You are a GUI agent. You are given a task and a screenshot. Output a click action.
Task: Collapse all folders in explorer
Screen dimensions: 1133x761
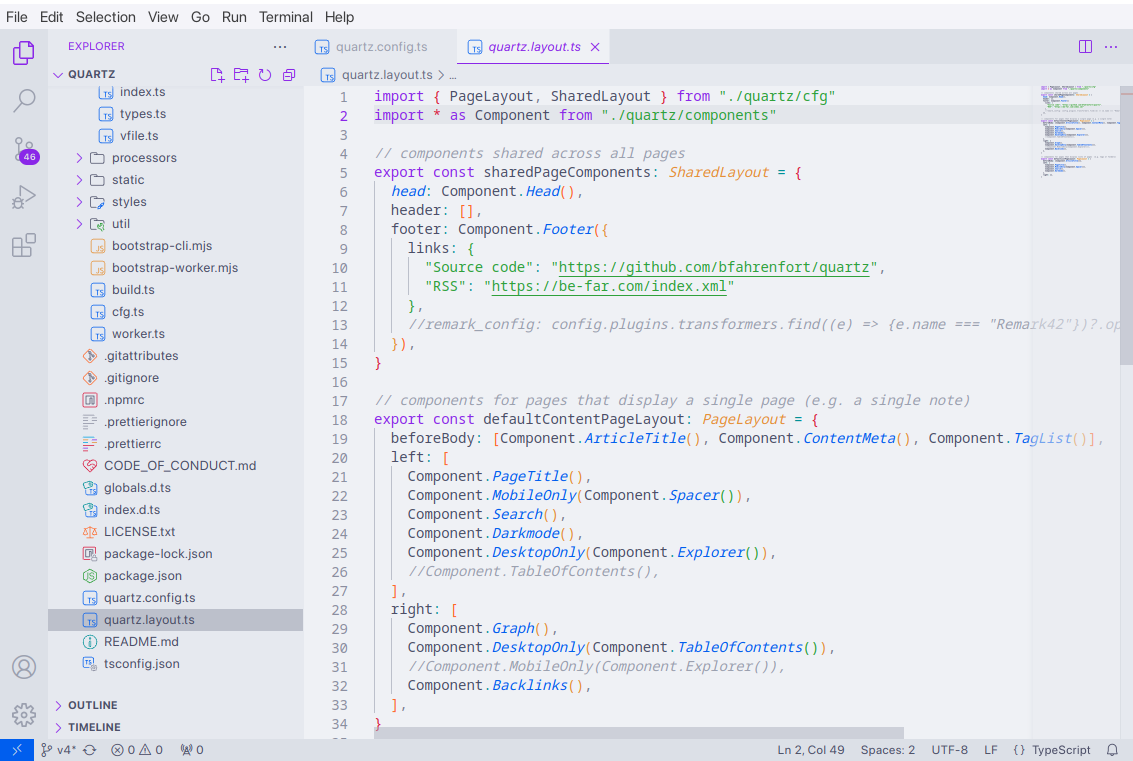click(289, 75)
